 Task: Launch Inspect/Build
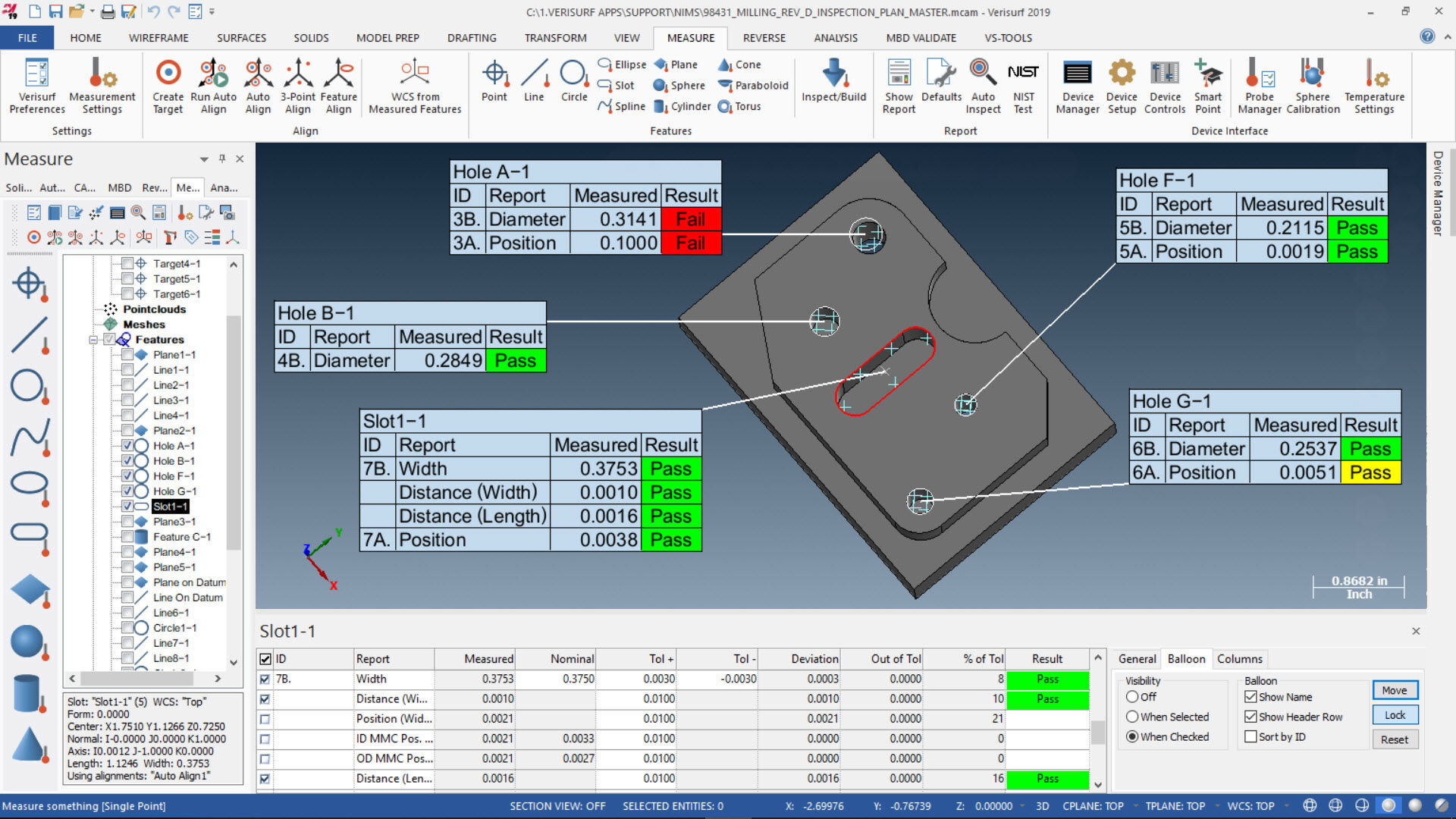coord(833,85)
